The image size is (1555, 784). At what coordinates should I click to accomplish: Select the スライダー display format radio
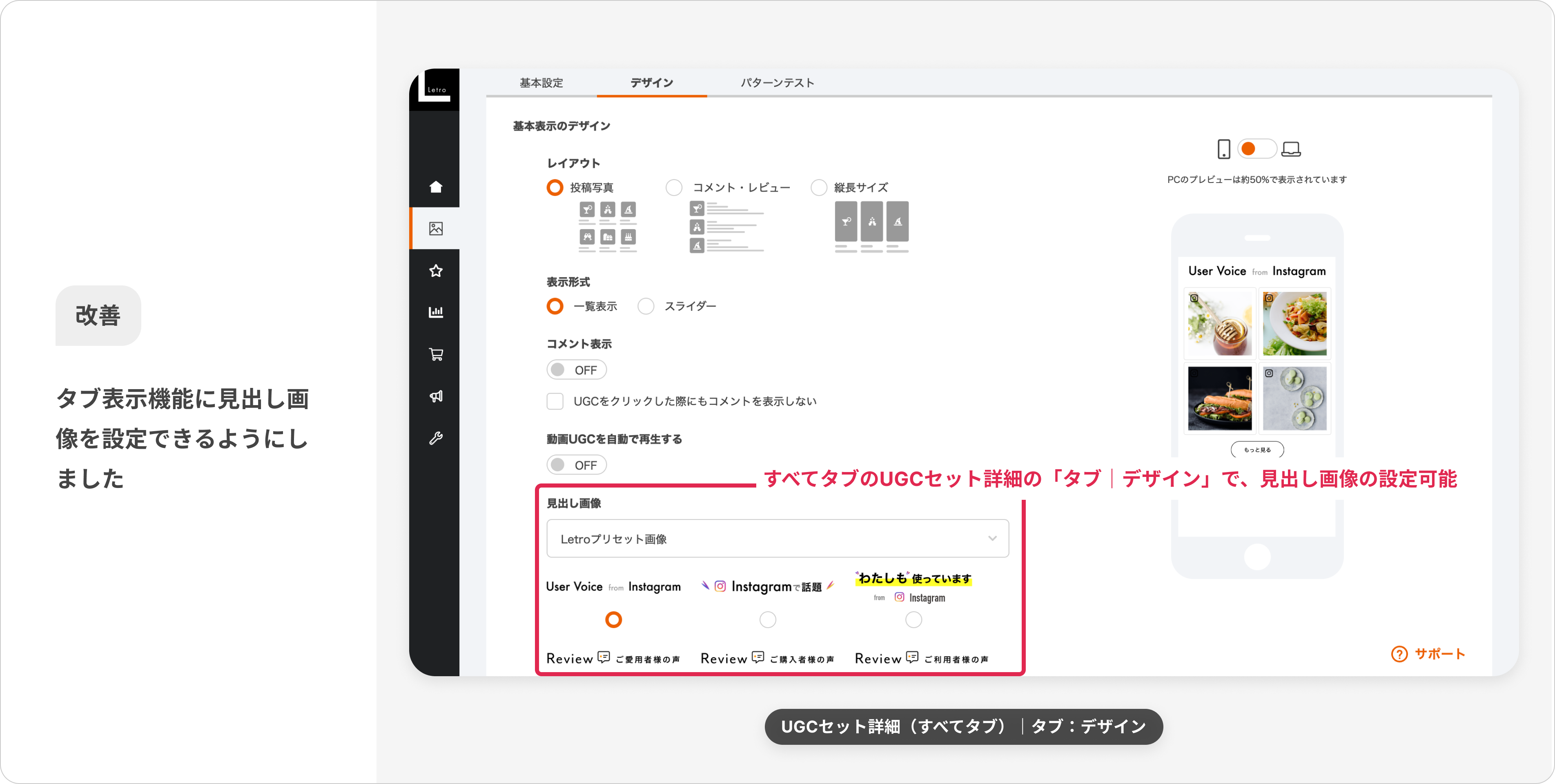coord(646,306)
